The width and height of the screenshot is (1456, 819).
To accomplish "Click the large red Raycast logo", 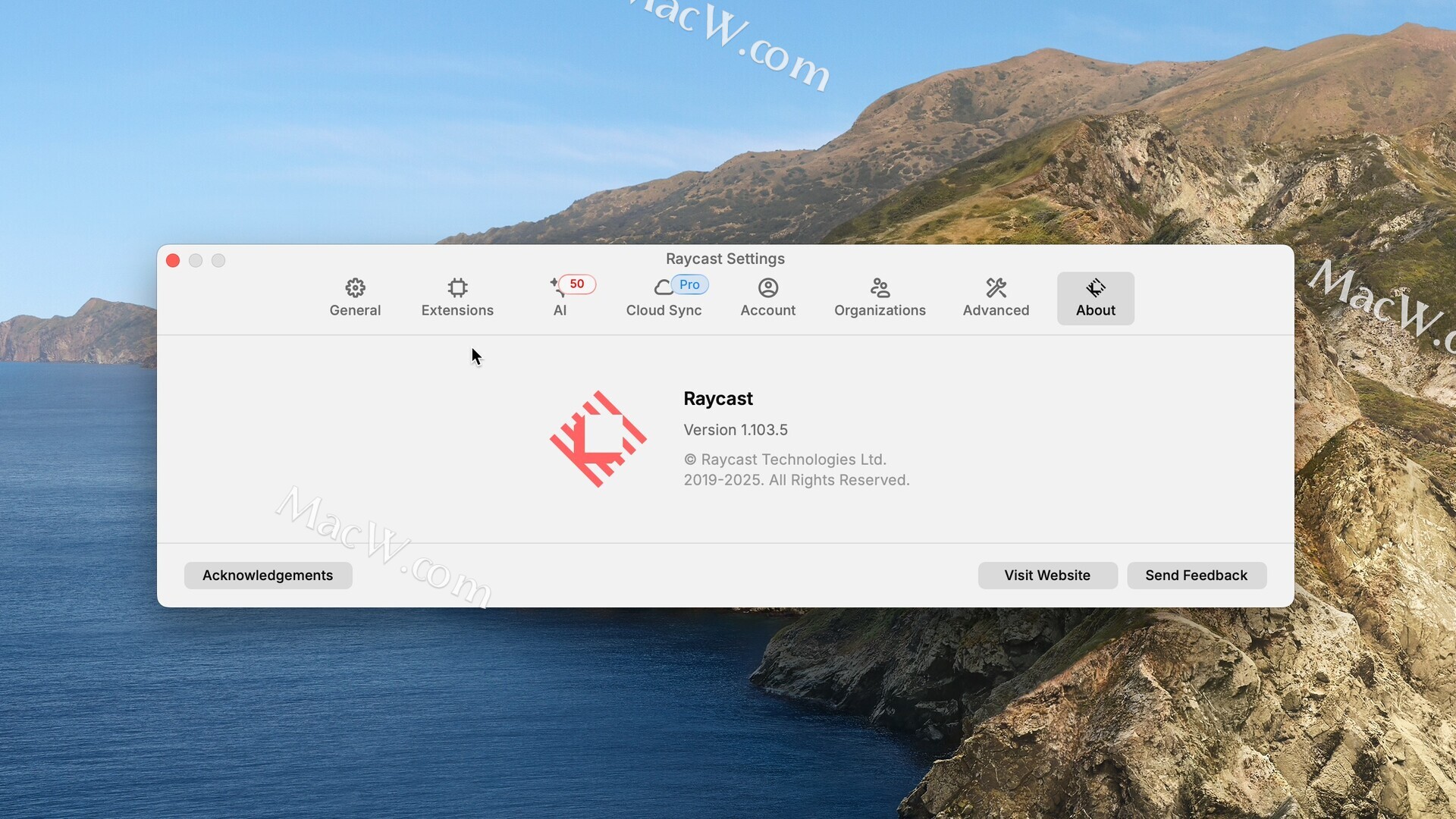I will coord(598,438).
